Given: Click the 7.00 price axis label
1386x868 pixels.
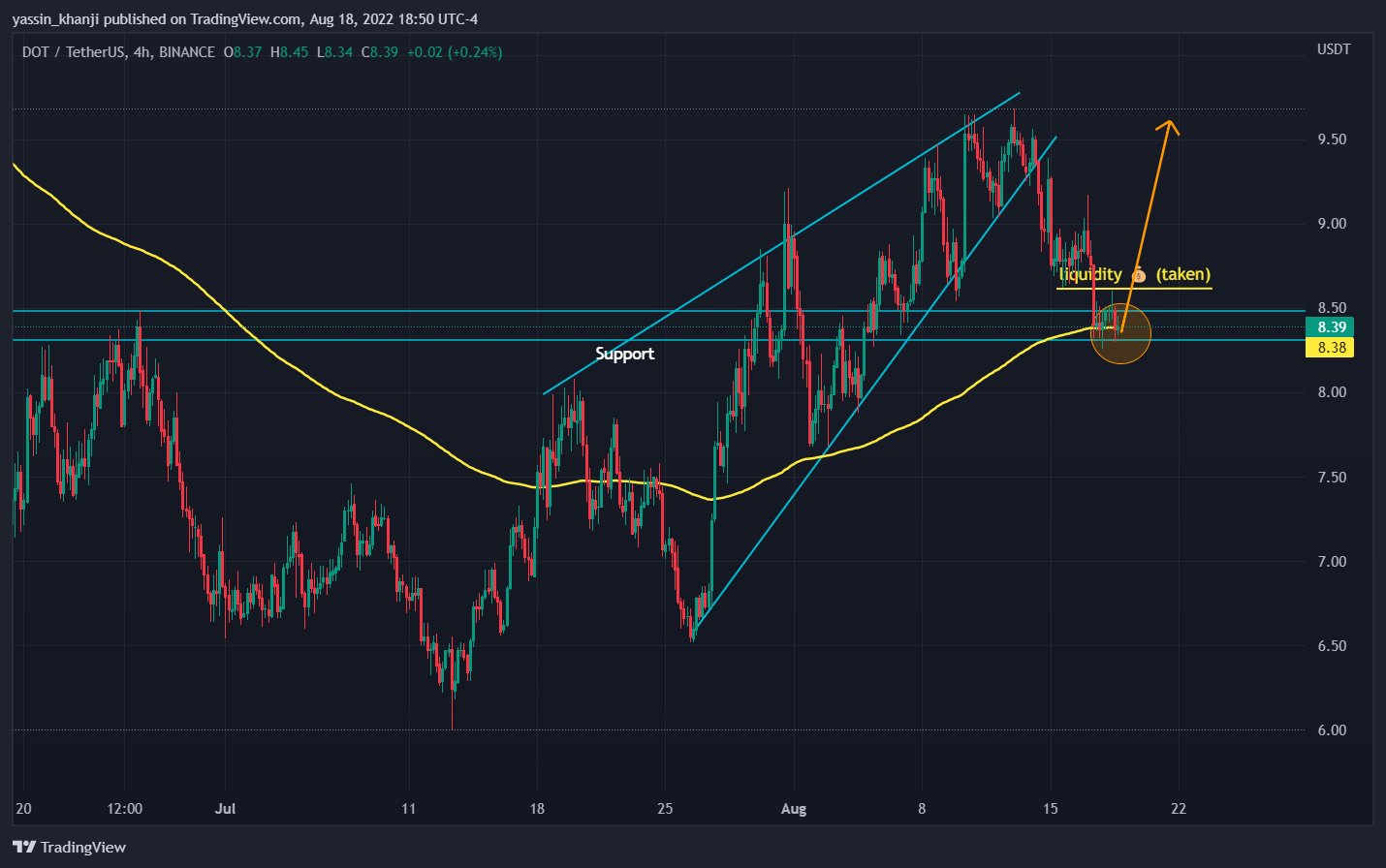Looking at the screenshot, I should pyautogui.click(x=1332, y=562).
